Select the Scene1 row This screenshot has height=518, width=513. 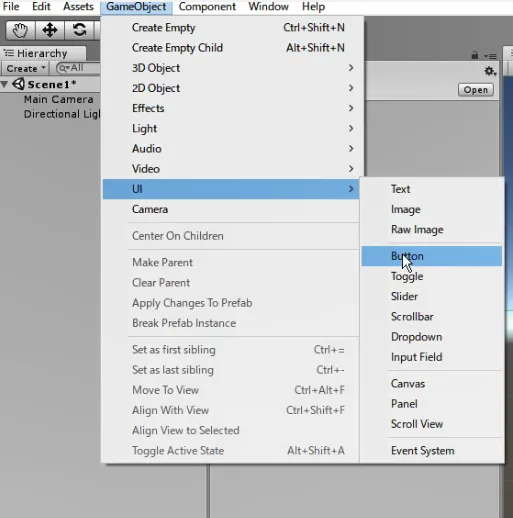(x=50, y=84)
